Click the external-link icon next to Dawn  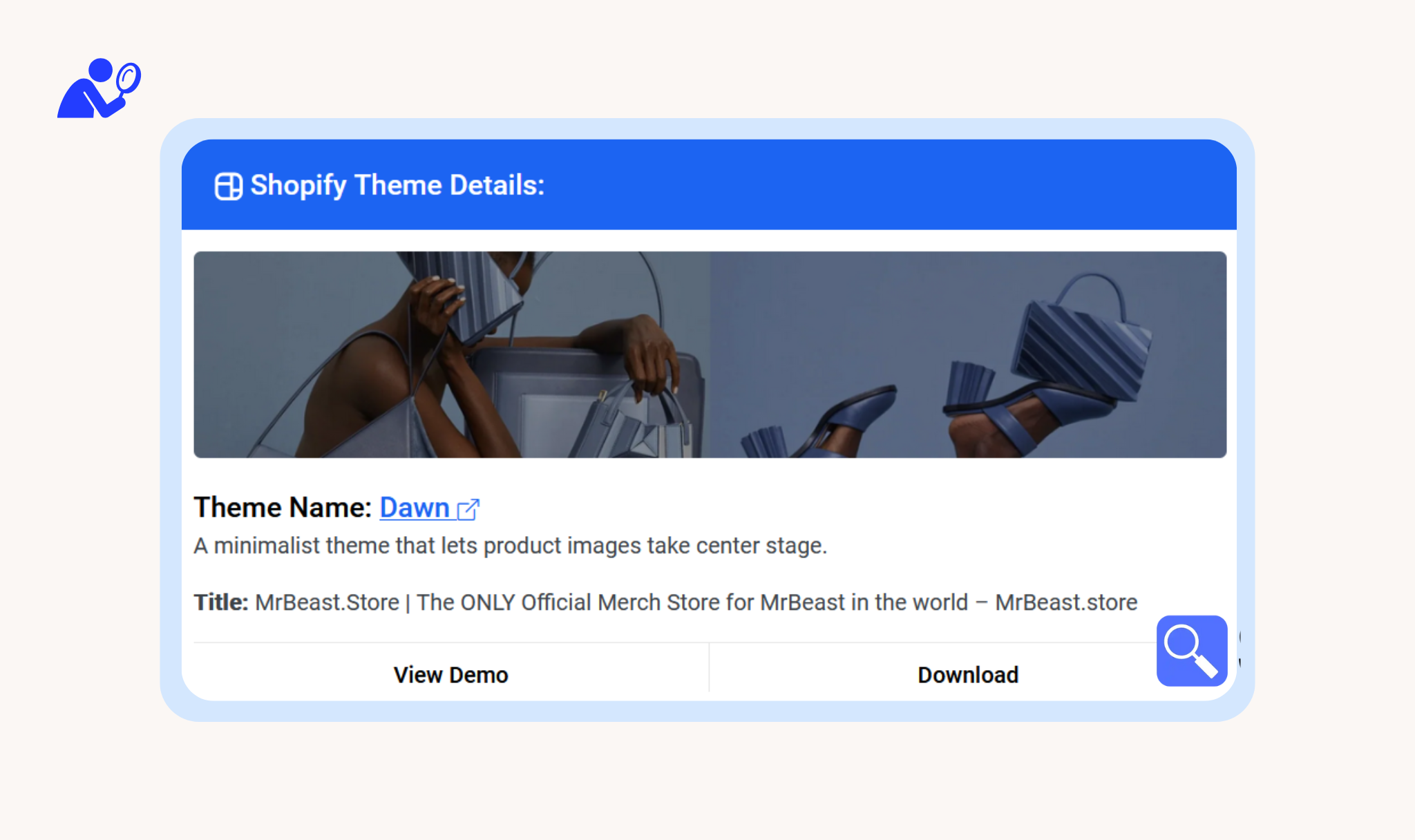[x=468, y=509]
